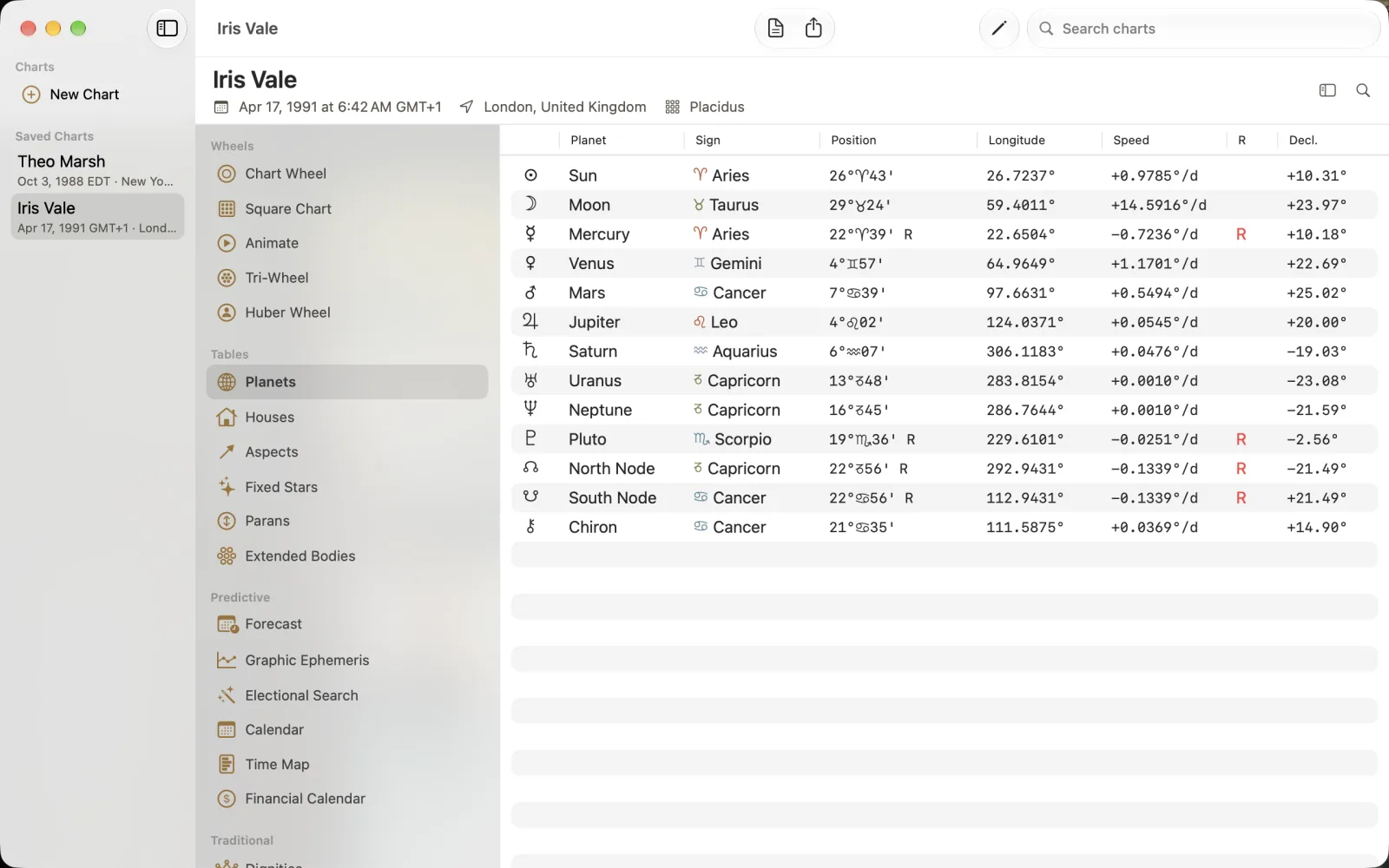Start the Animate wheel view
Image resolution: width=1389 pixels, height=868 pixels.
pyautogui.click(x=347, y=243)
